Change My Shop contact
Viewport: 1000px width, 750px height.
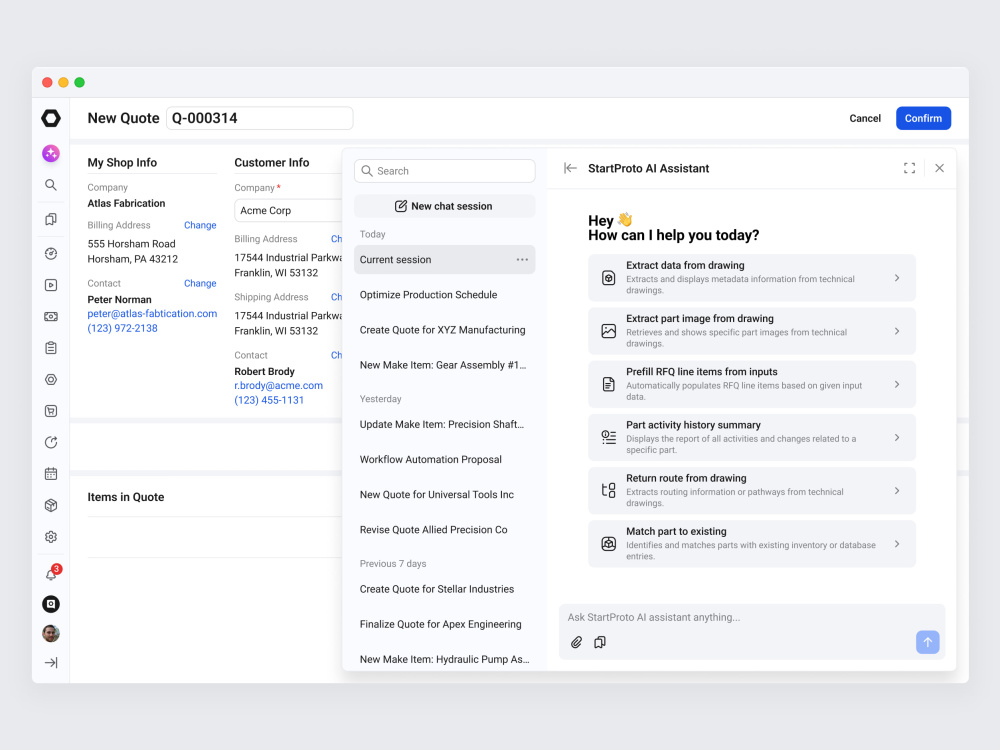[200, 283]
